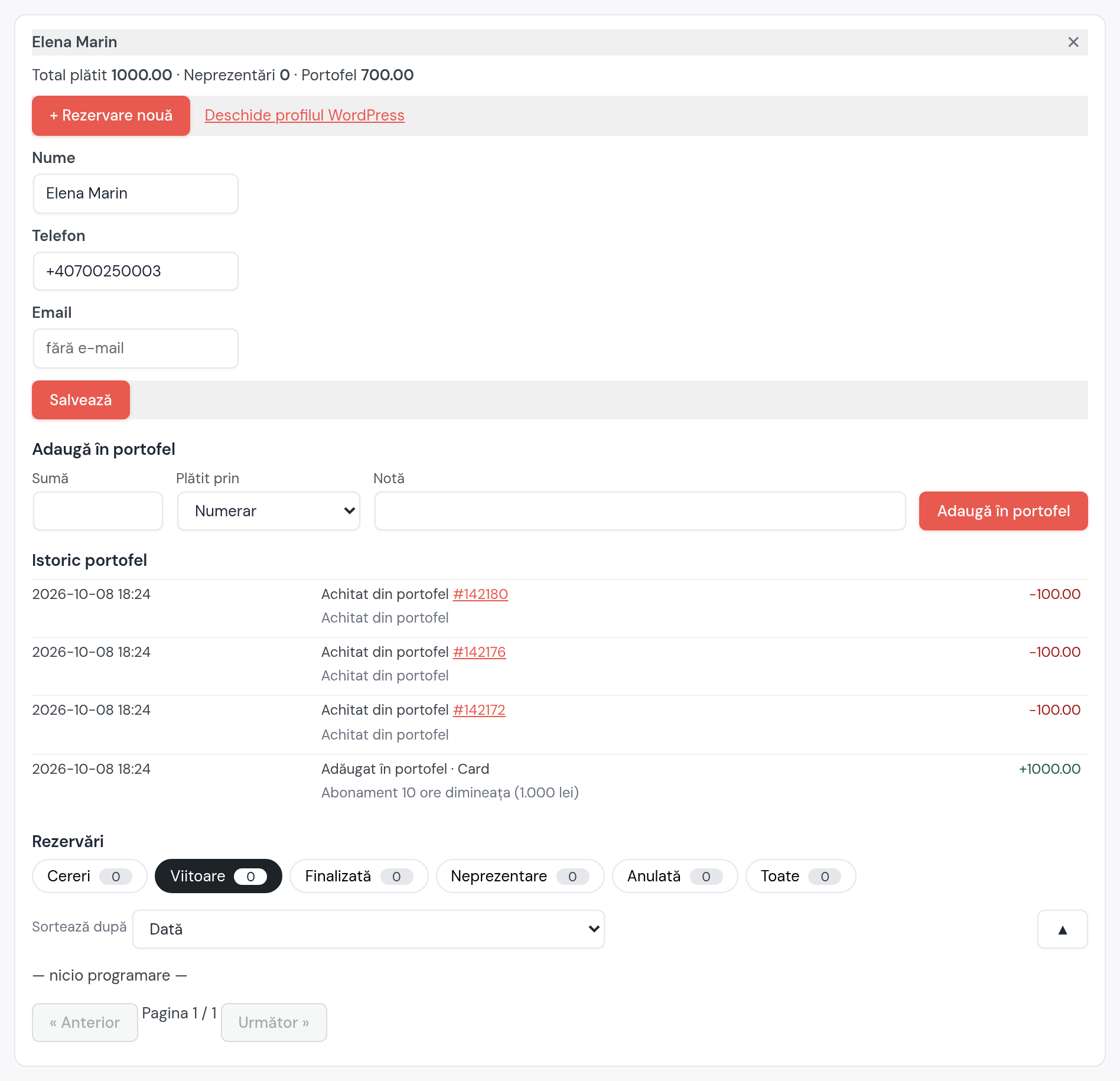Select the Pagina 1 / 1 indicator
Screen dimensions: 1120x1081
pos(180,1013)
